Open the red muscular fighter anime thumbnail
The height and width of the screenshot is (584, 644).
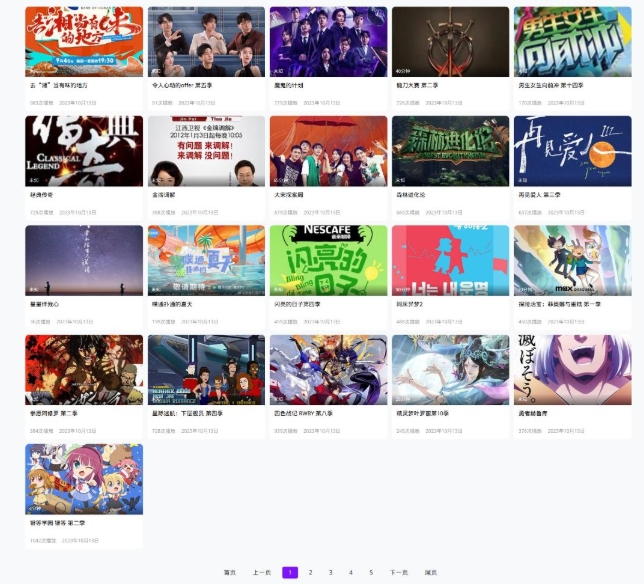[84, 370]
